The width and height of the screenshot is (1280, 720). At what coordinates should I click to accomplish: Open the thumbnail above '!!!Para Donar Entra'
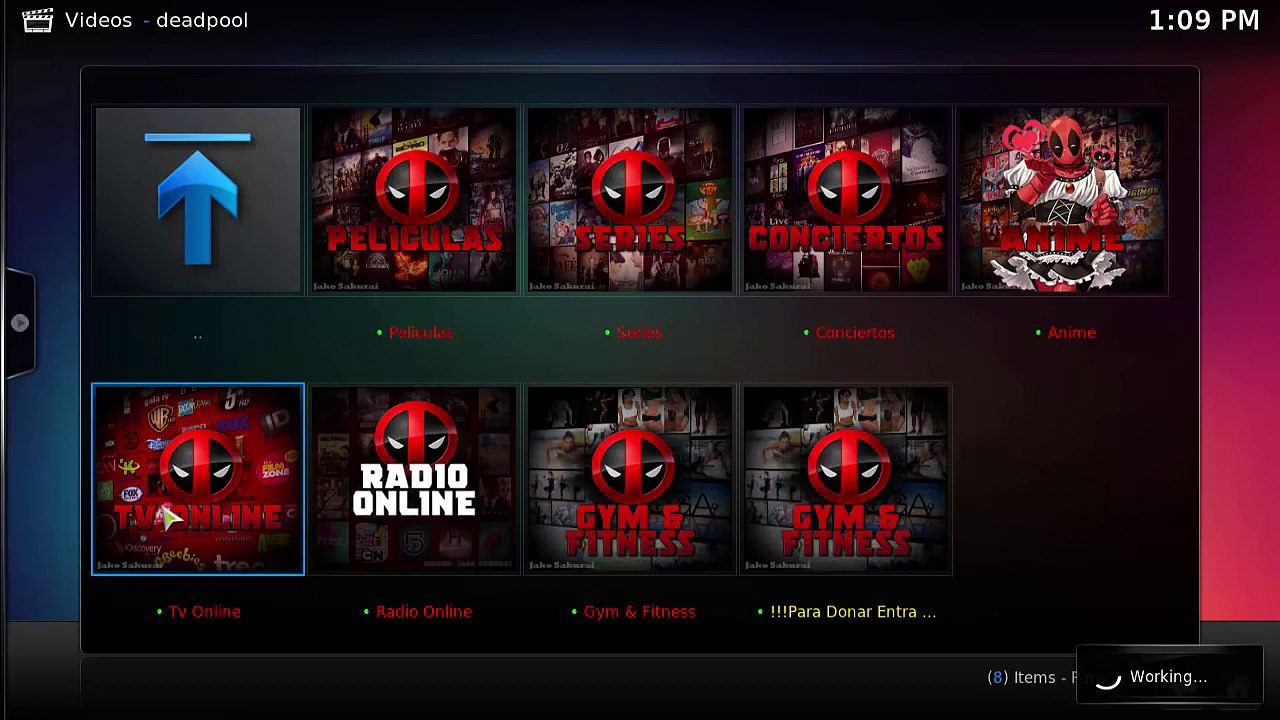pos(846,479)
